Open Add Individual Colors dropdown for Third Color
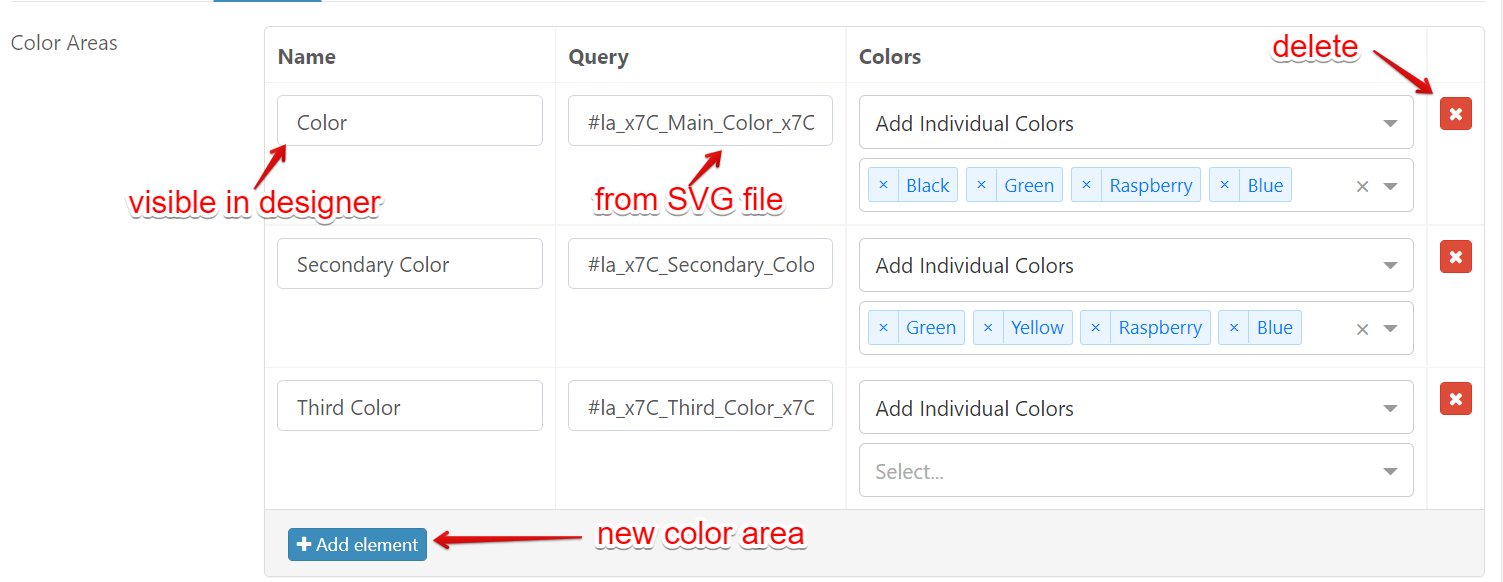This screenshot has height=582, width=1503. click(x=1135, y=408)
